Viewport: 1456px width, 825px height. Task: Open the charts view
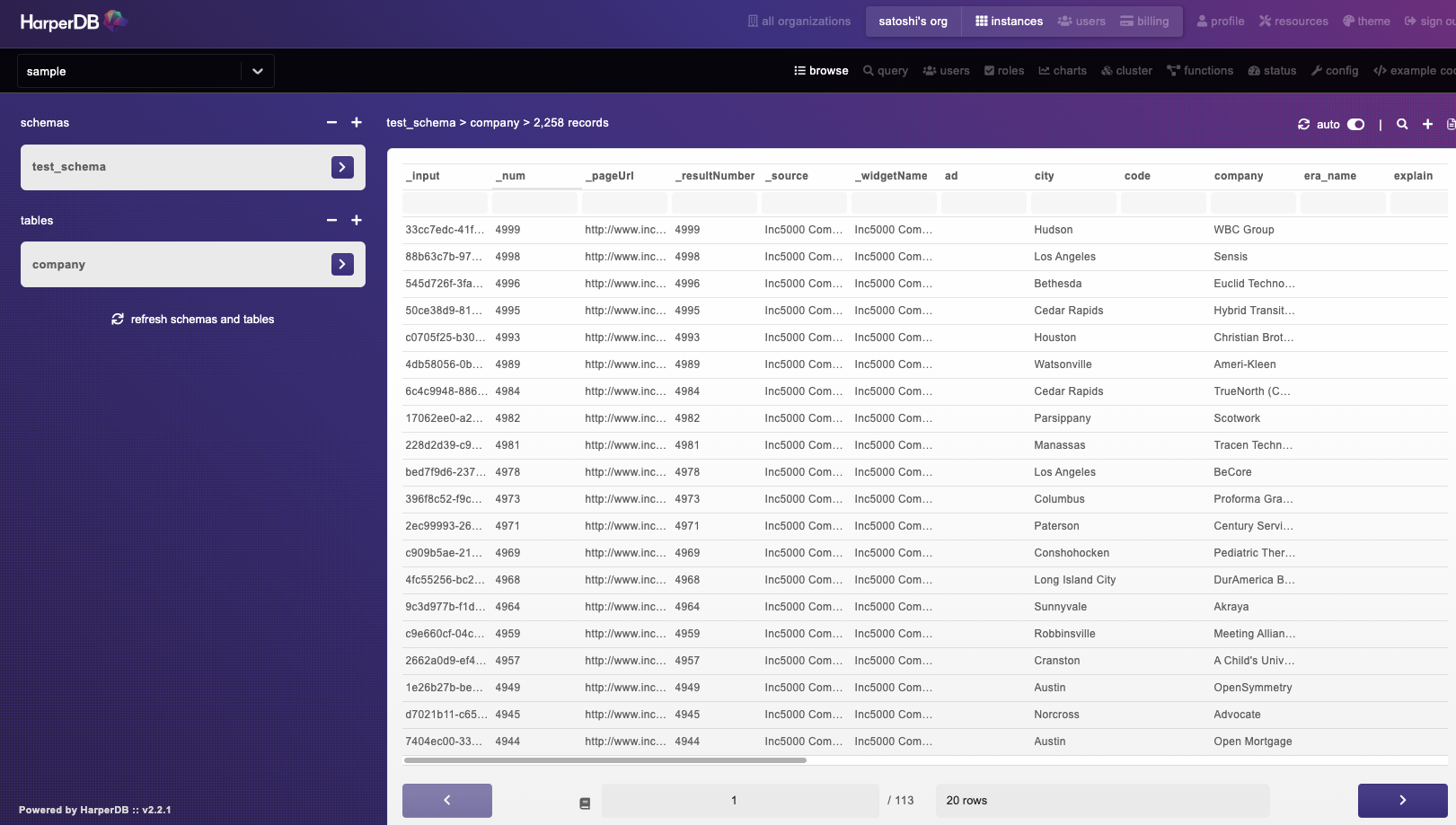click(1063, 71)
